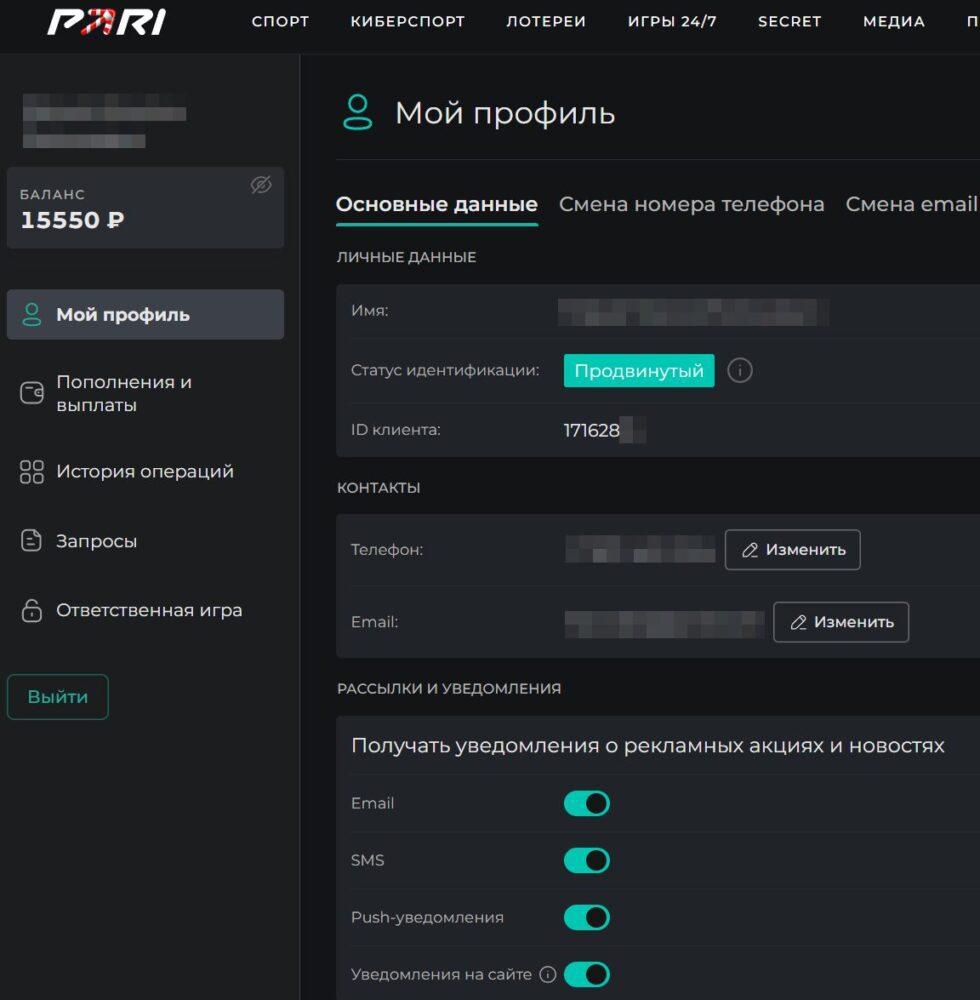
Task: Hide the balance with eye icon
Action: tap(261, 185)
